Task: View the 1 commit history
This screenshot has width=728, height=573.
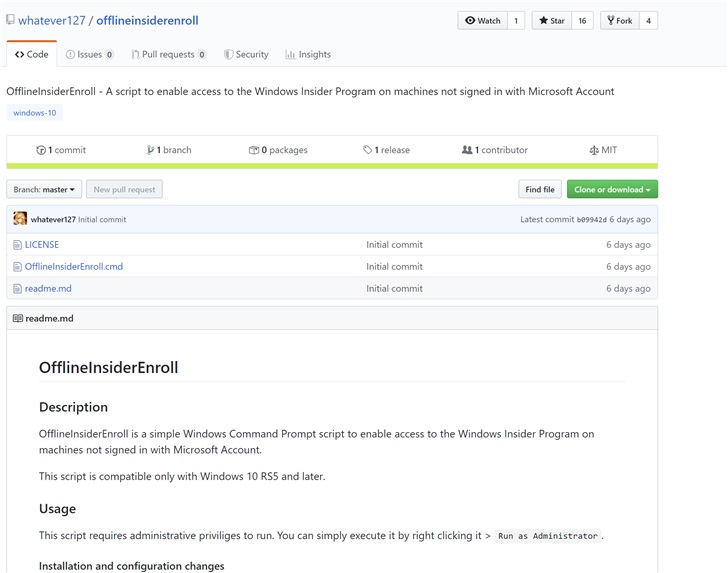Action: pyautogui.click(x=61, y=150)
